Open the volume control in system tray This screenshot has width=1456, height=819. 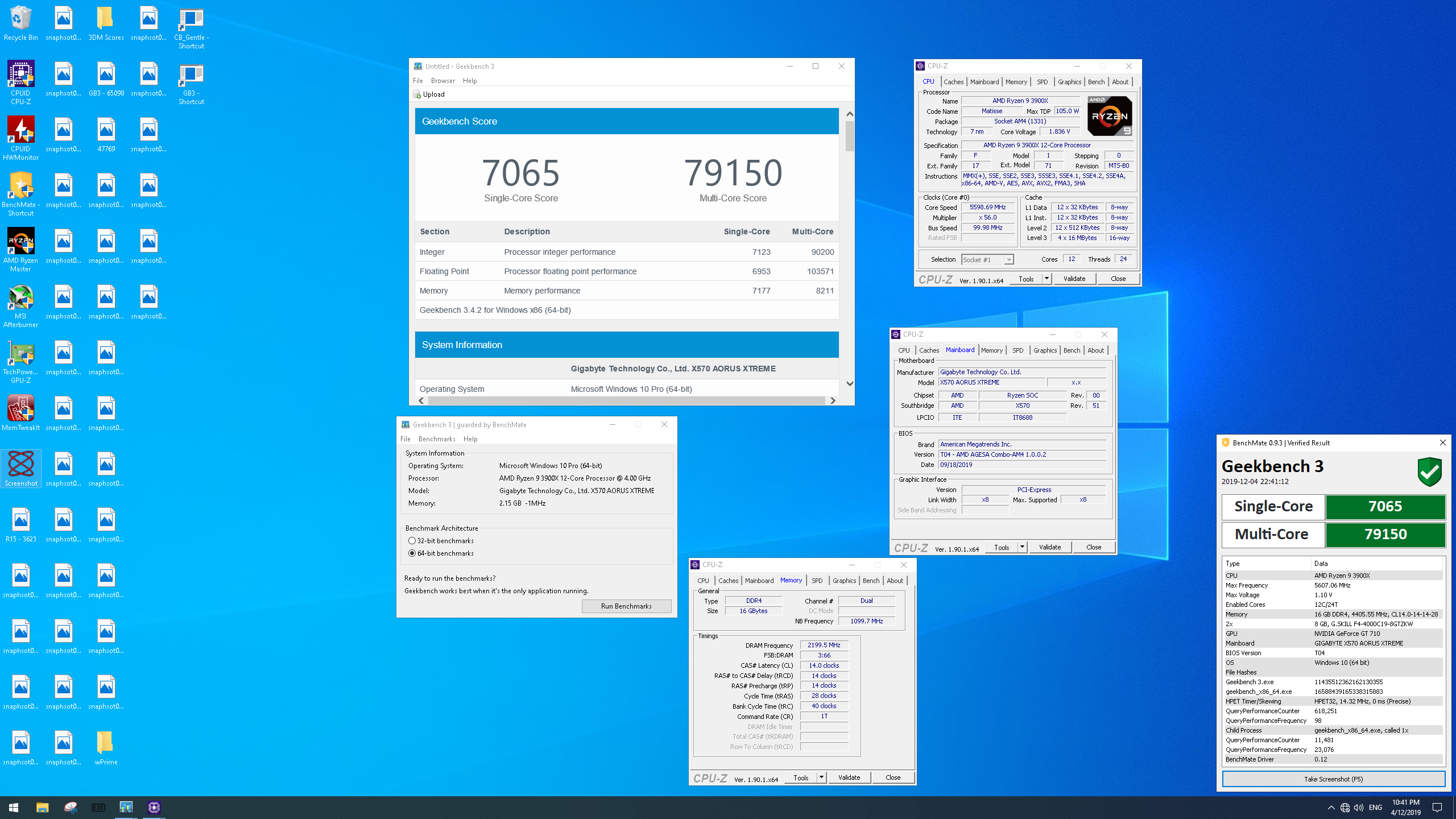pyautogui.click(x=1359, y=808)
